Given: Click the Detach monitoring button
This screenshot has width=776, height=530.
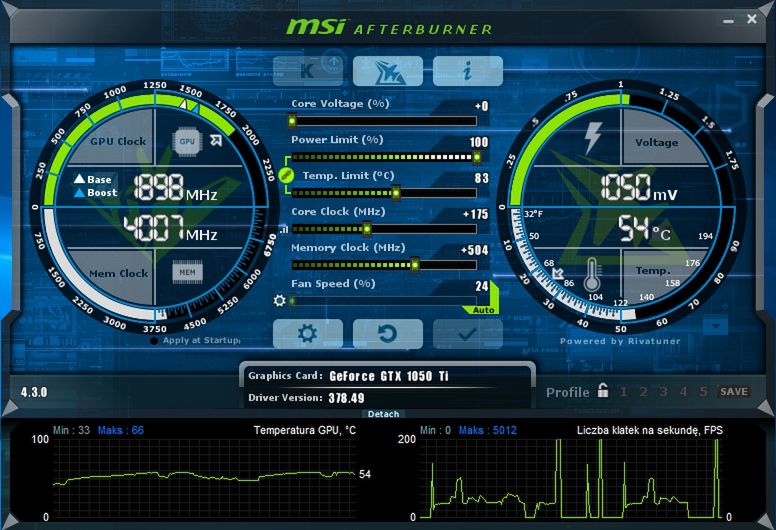Looking at the screenshot, I should tap(384, 414).
